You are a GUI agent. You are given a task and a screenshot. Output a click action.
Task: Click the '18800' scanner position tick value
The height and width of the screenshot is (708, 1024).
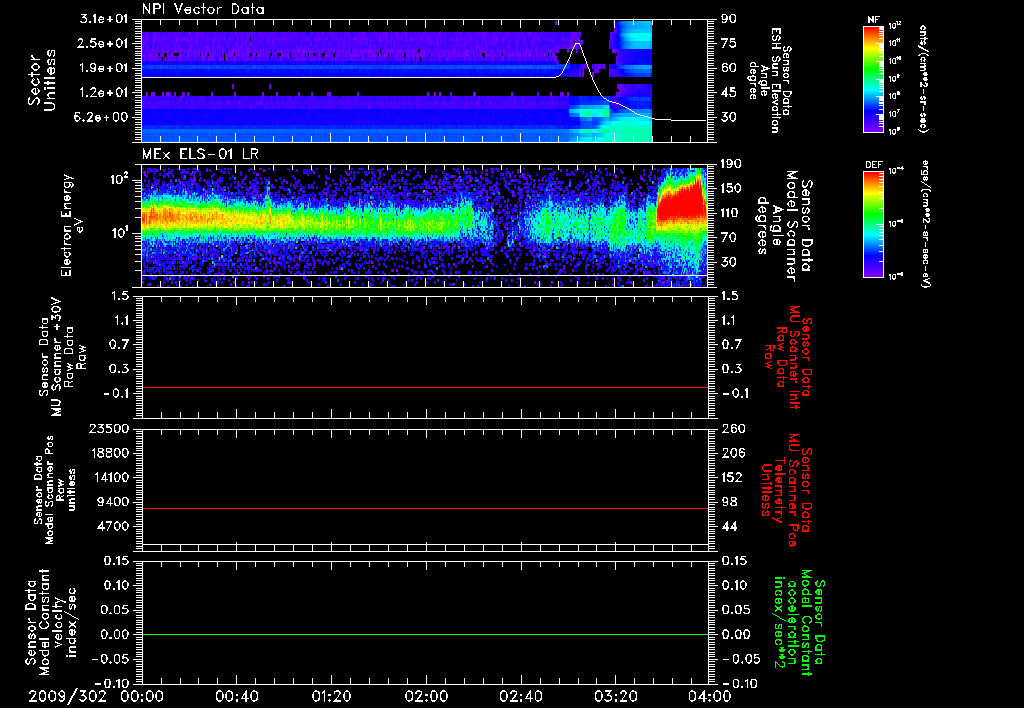tap(109, 453)
